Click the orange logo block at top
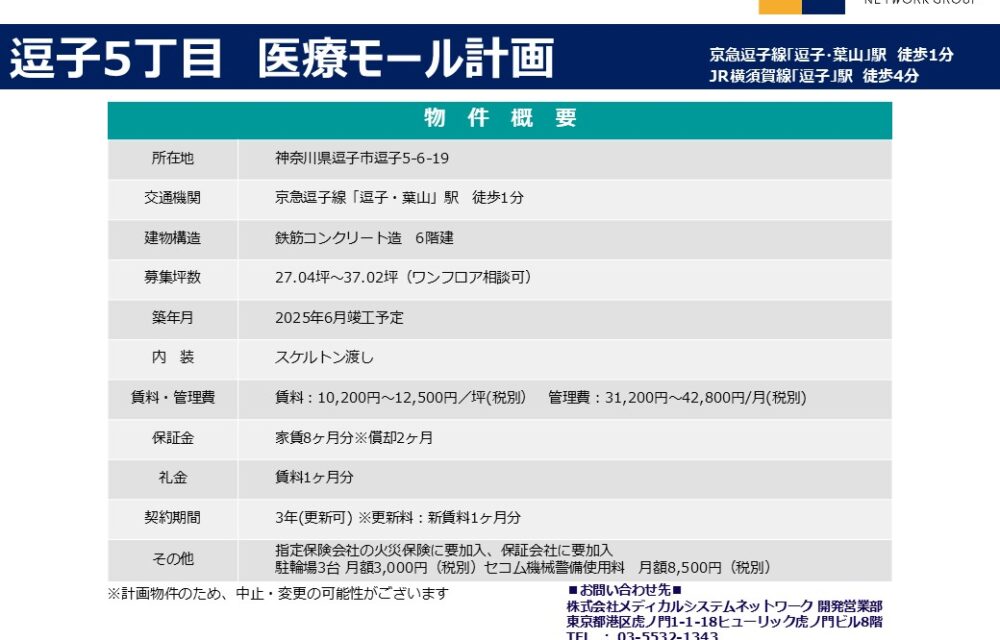 [780, 6]
